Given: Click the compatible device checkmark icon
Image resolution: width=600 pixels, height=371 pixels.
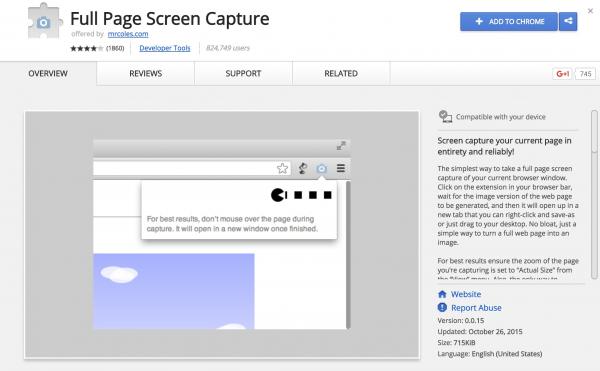Looking at the screenshot, I should click(x=445, y=116).
